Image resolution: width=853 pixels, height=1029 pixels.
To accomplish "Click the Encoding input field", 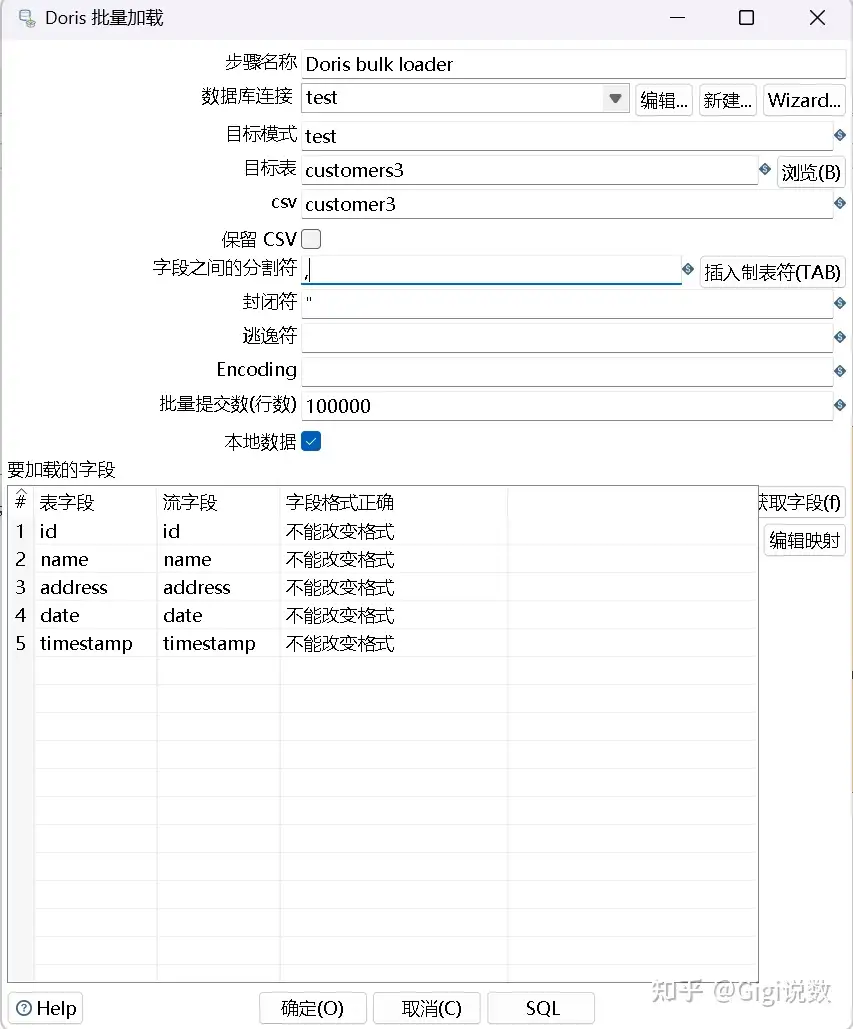I will pos(567,372).
